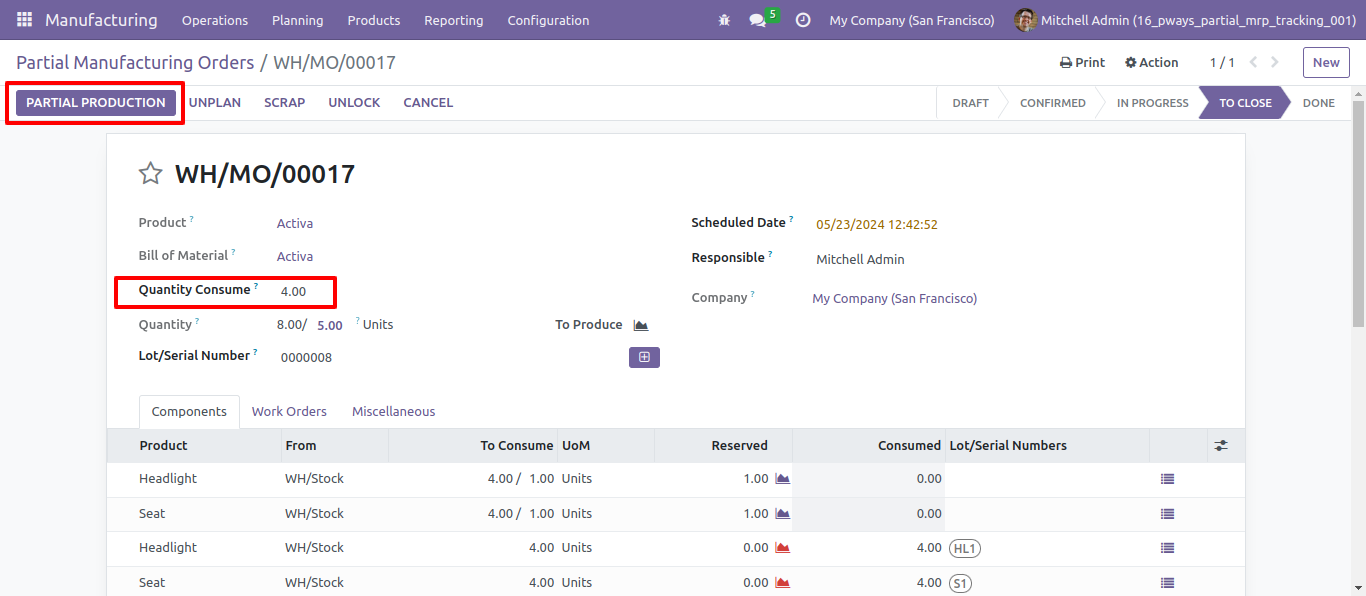Go to Partial Manufacturing Orders breadcrumb link
The width and height of the screenshot is (1366, 596).
(x=135, y=62)
